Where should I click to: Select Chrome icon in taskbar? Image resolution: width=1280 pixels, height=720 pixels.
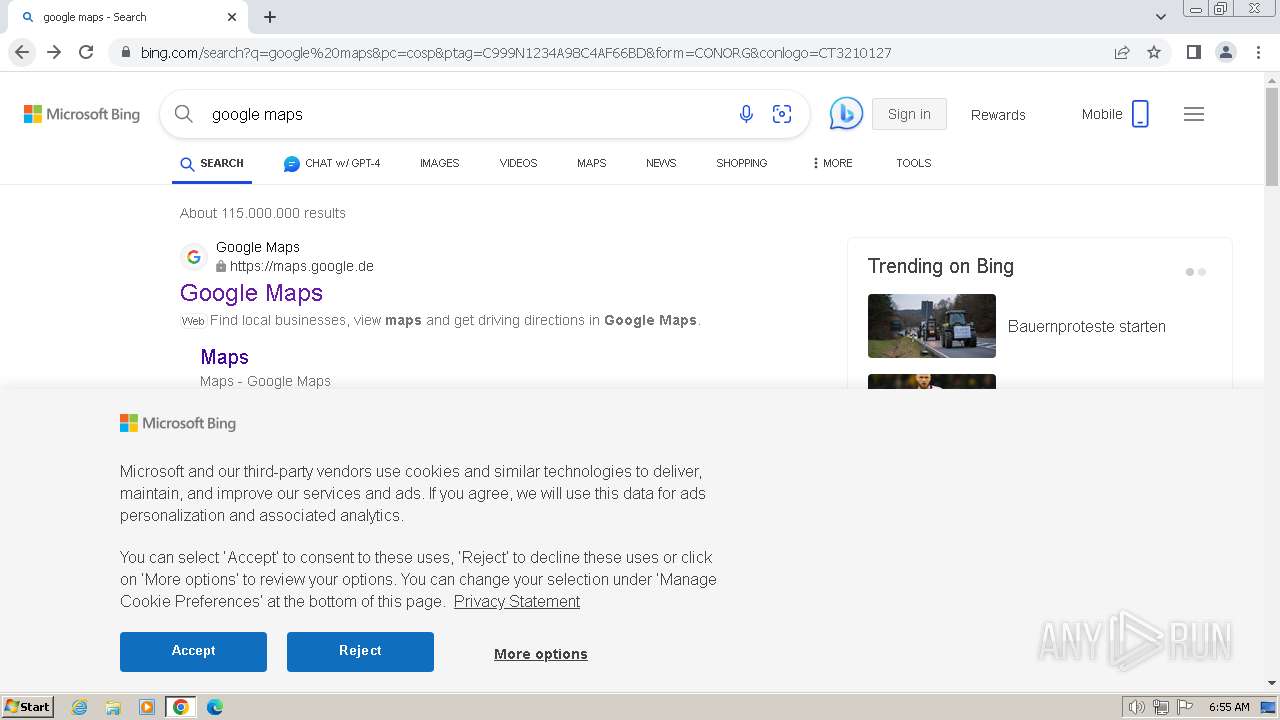tap(181, 707)
